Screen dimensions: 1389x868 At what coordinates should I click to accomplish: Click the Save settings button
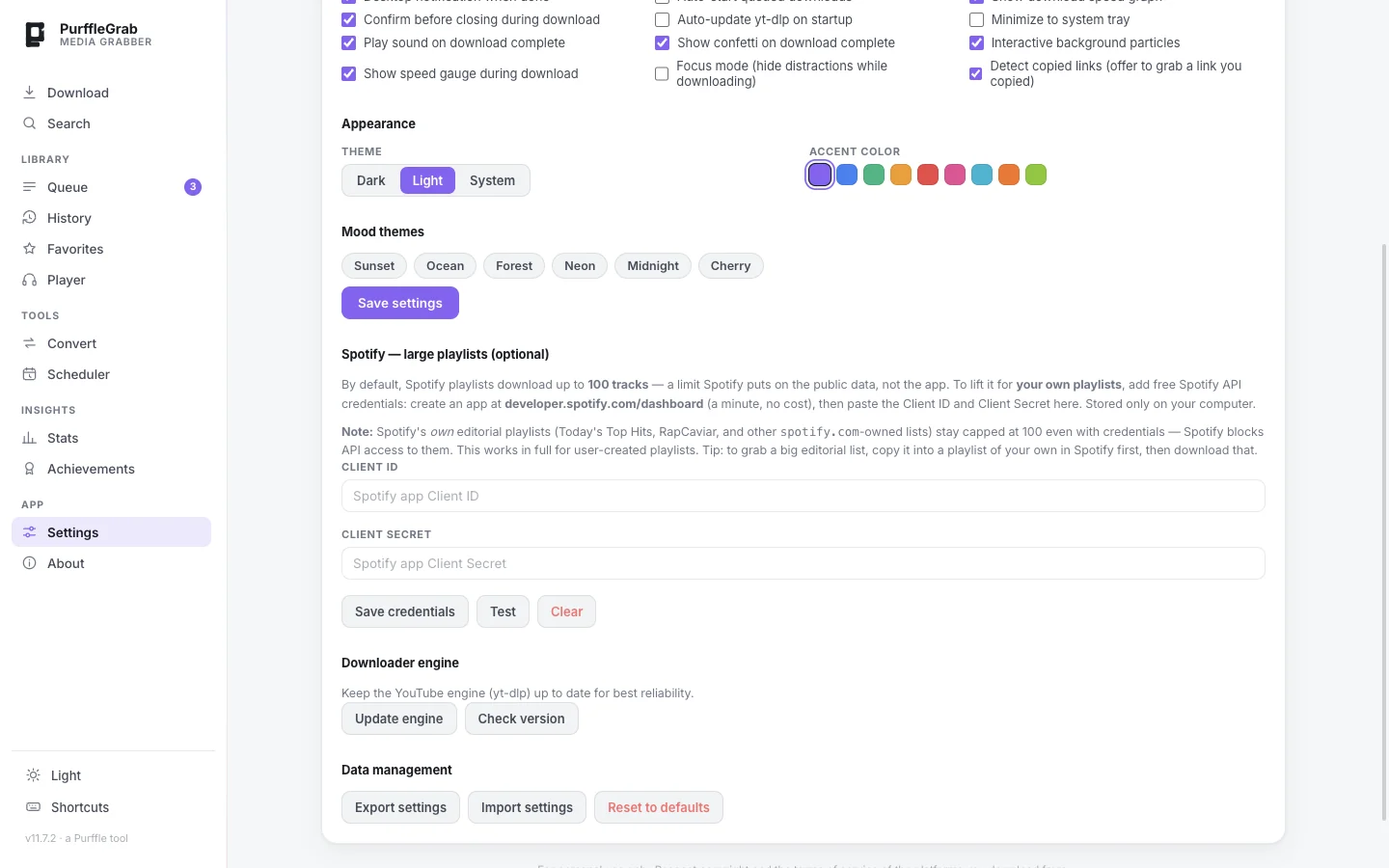pos(400,303)
